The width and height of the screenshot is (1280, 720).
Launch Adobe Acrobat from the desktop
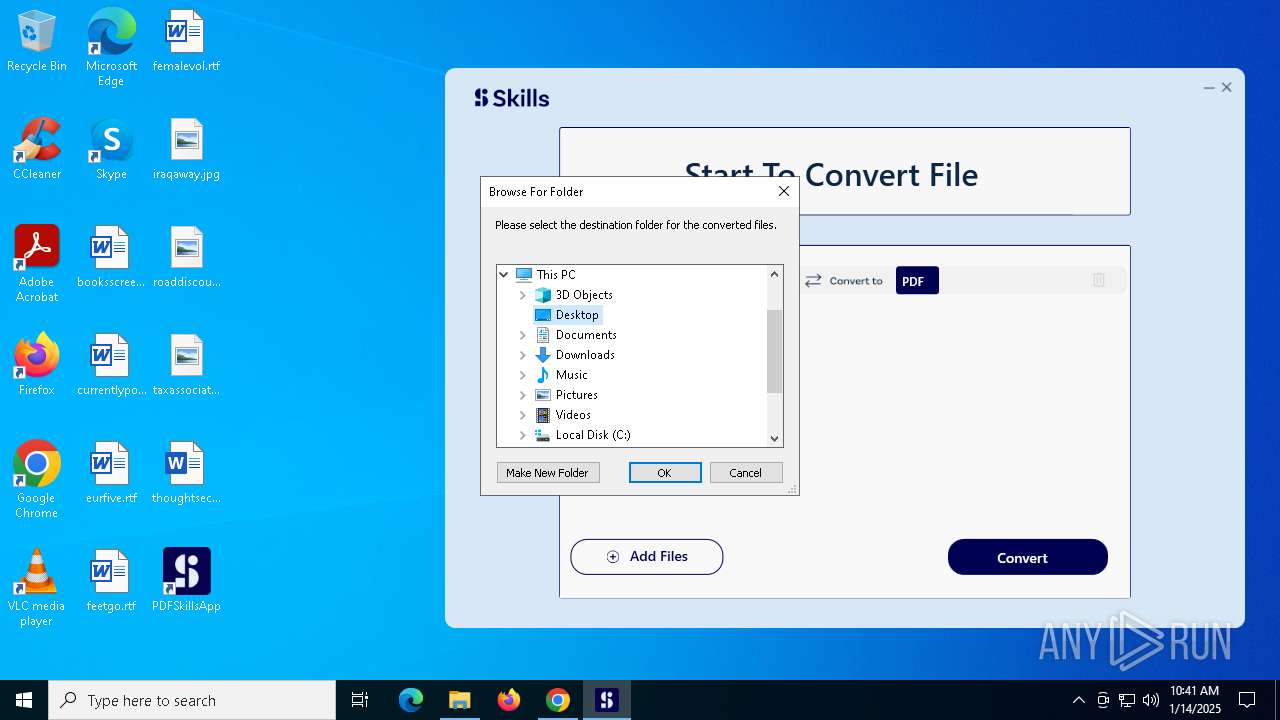(37, 264)
